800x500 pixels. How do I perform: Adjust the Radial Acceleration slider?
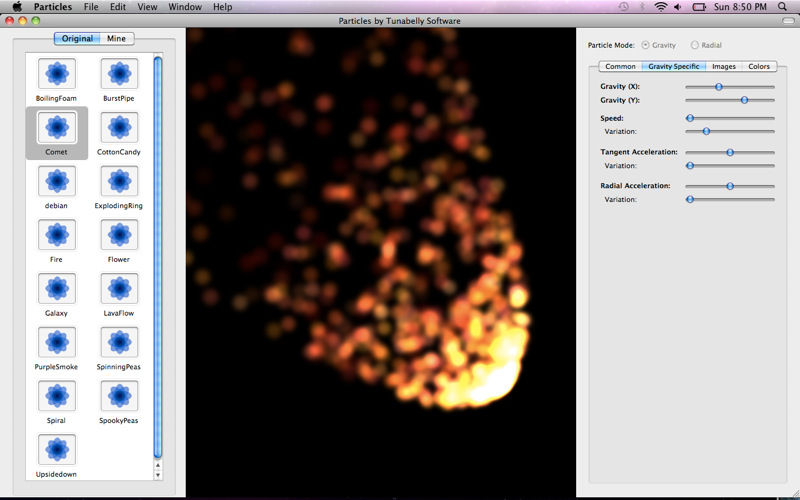pos(729,186)
